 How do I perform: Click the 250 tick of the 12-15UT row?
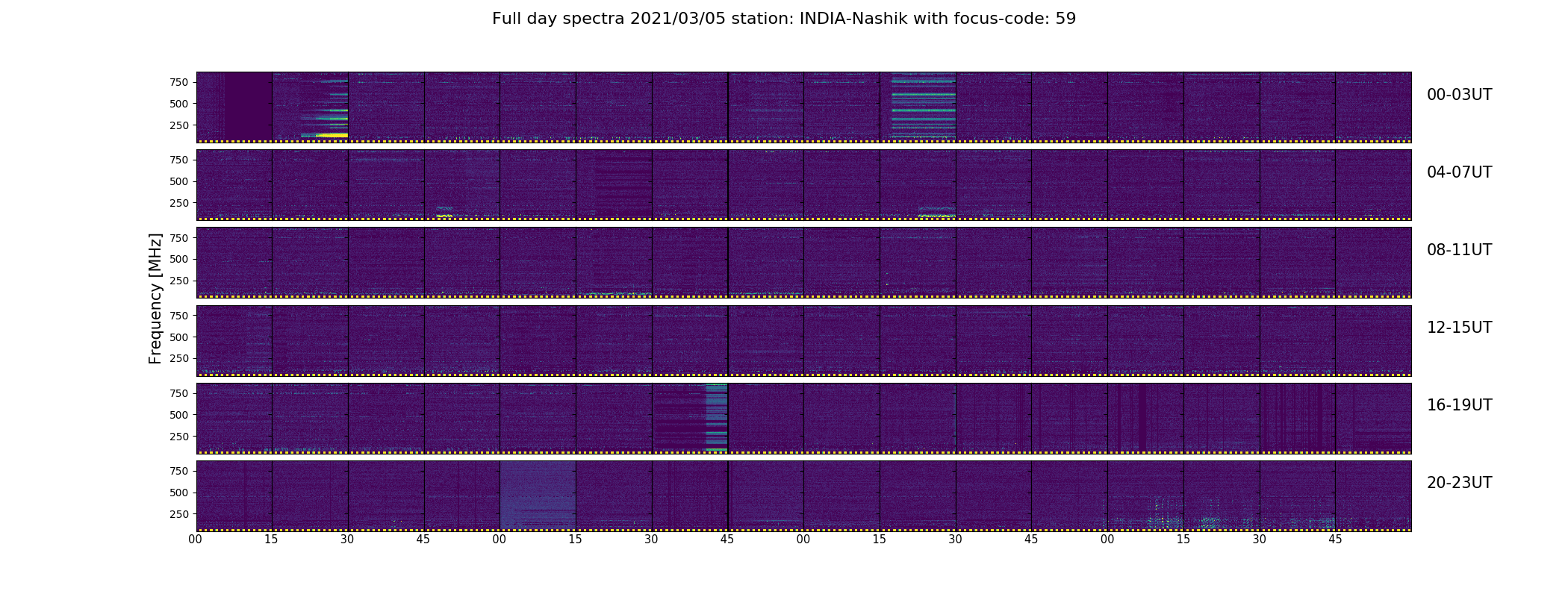point(179,358)
